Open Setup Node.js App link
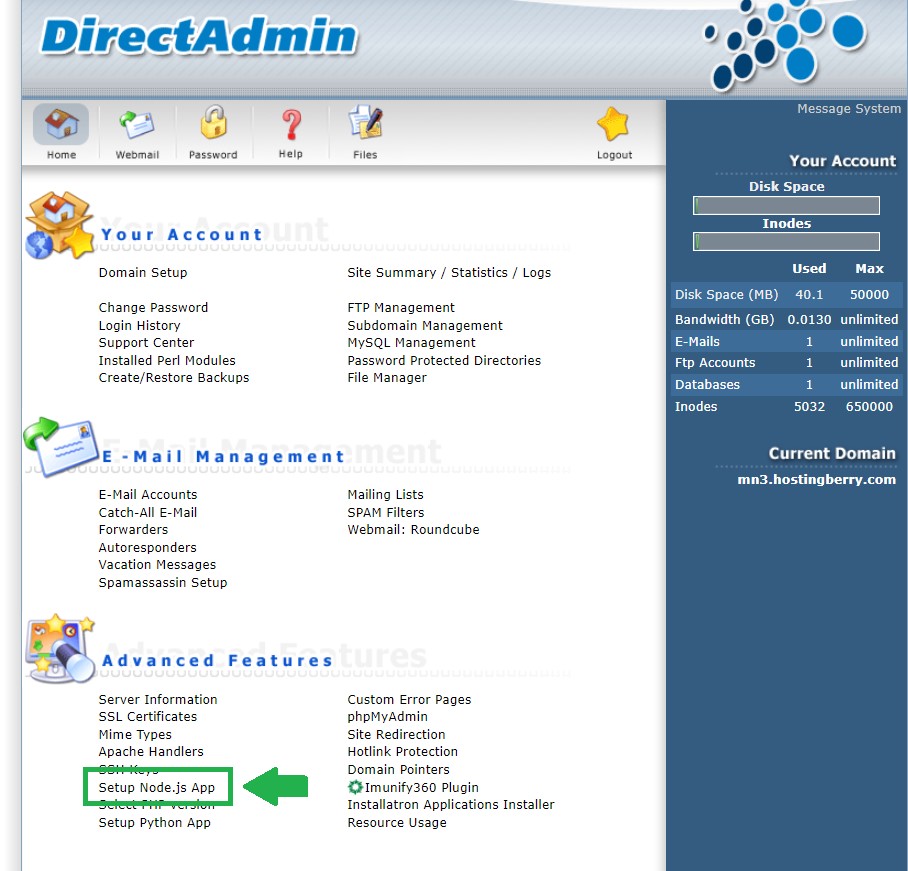 coord(157,787)
